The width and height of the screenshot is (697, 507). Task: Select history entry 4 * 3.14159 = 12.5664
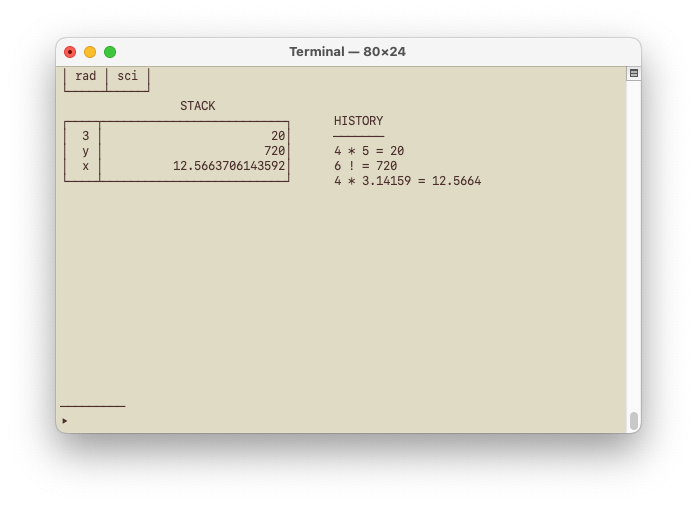(407, 181)
